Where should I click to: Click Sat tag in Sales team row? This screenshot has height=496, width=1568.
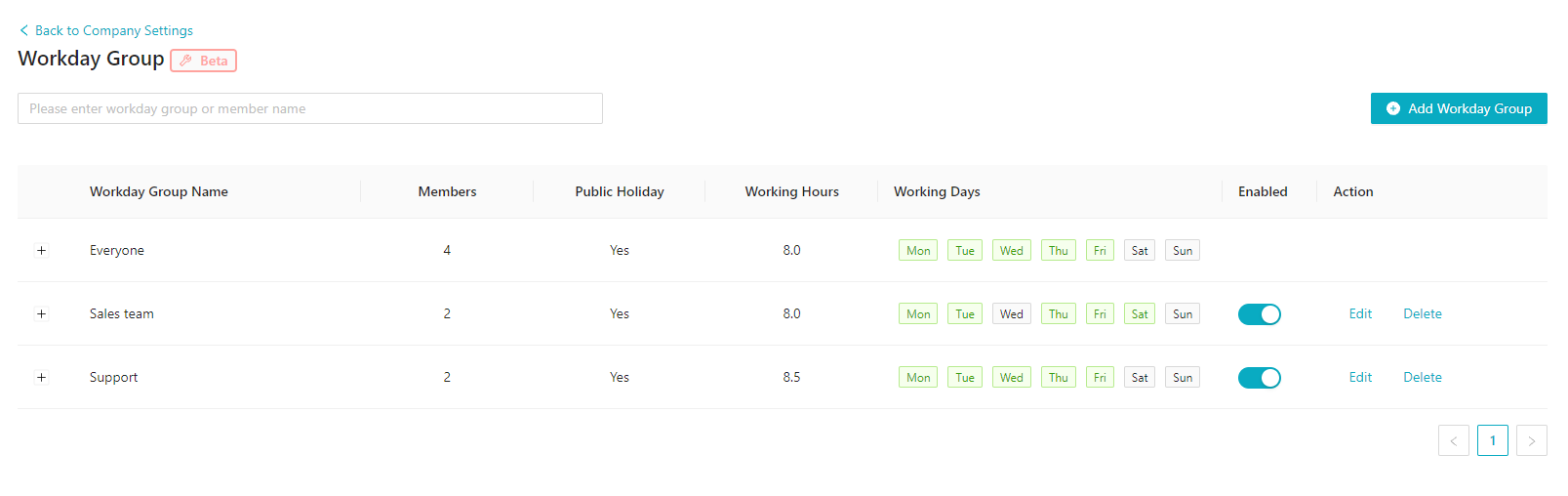coord(1140,313)
